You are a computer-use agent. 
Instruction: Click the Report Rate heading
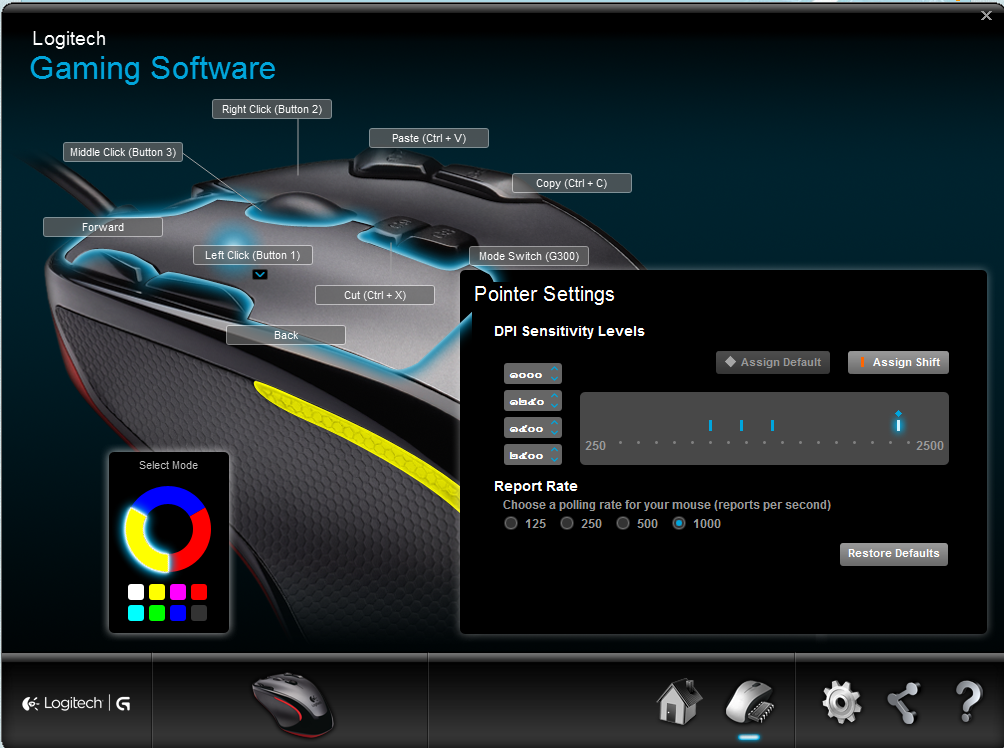point(536,486)
